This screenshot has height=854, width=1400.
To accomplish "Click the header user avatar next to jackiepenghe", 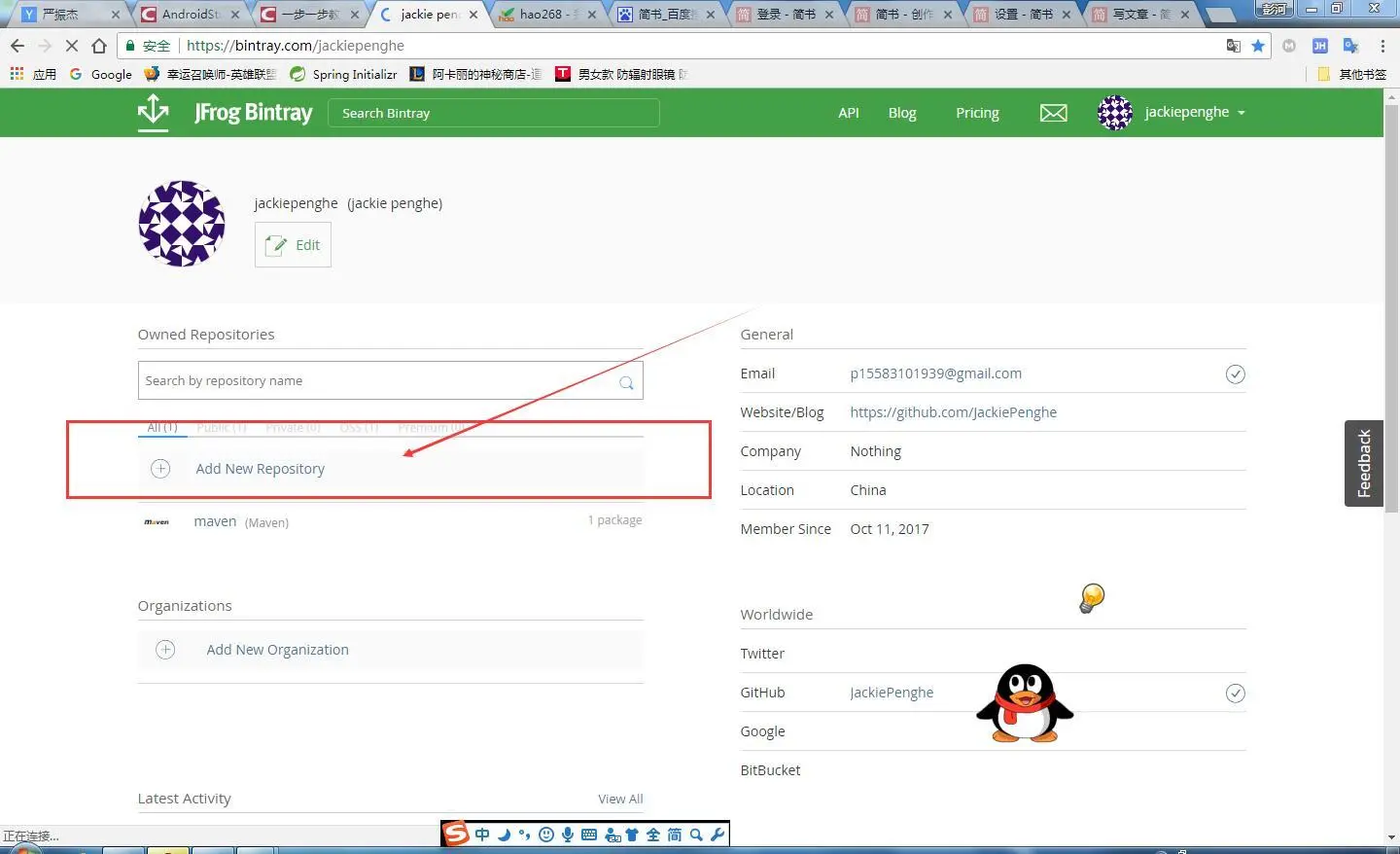I will pos(1114,113).
